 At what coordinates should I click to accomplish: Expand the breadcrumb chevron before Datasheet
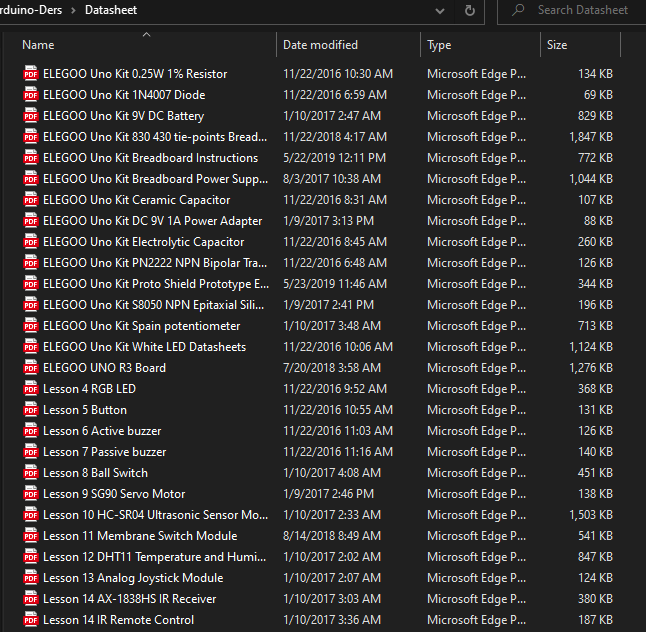click(x=73, y=10)
